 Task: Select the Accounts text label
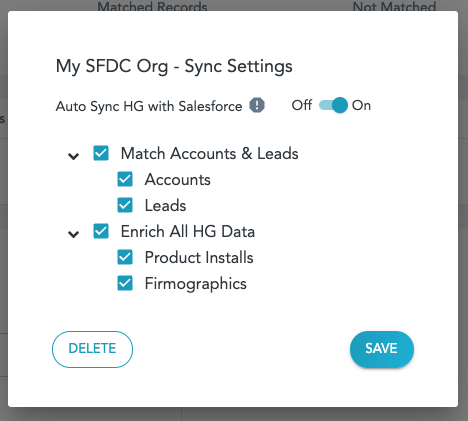coord(178,180)
